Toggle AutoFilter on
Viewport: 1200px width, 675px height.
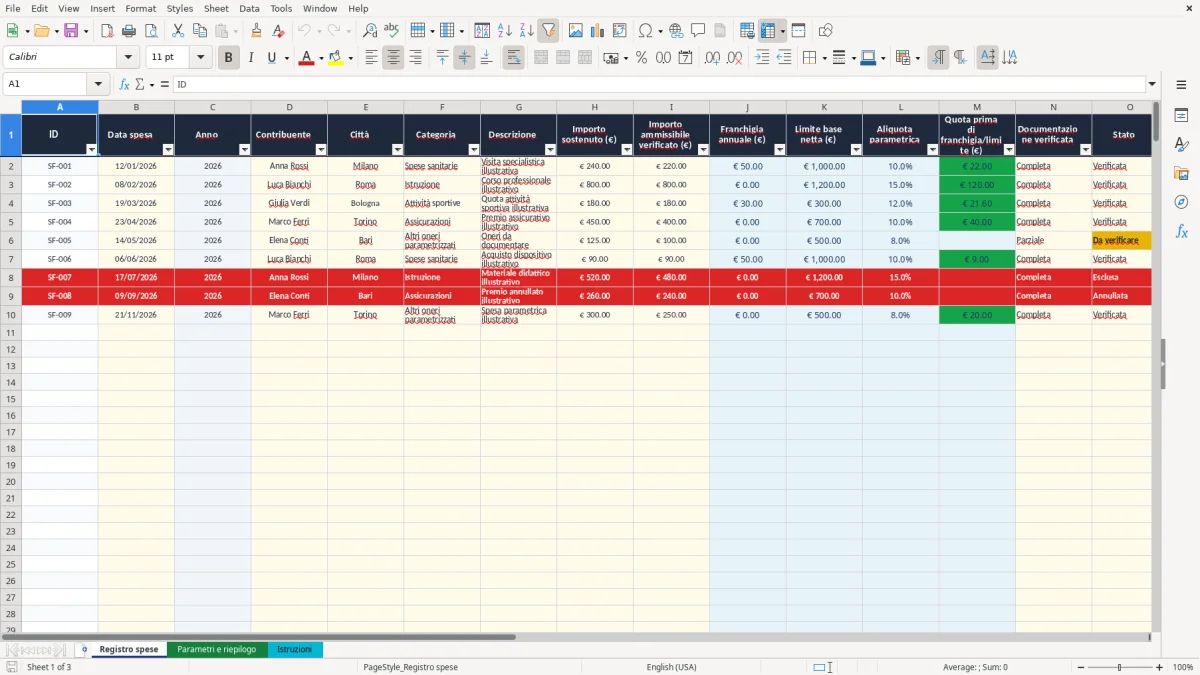pos(548,31)
